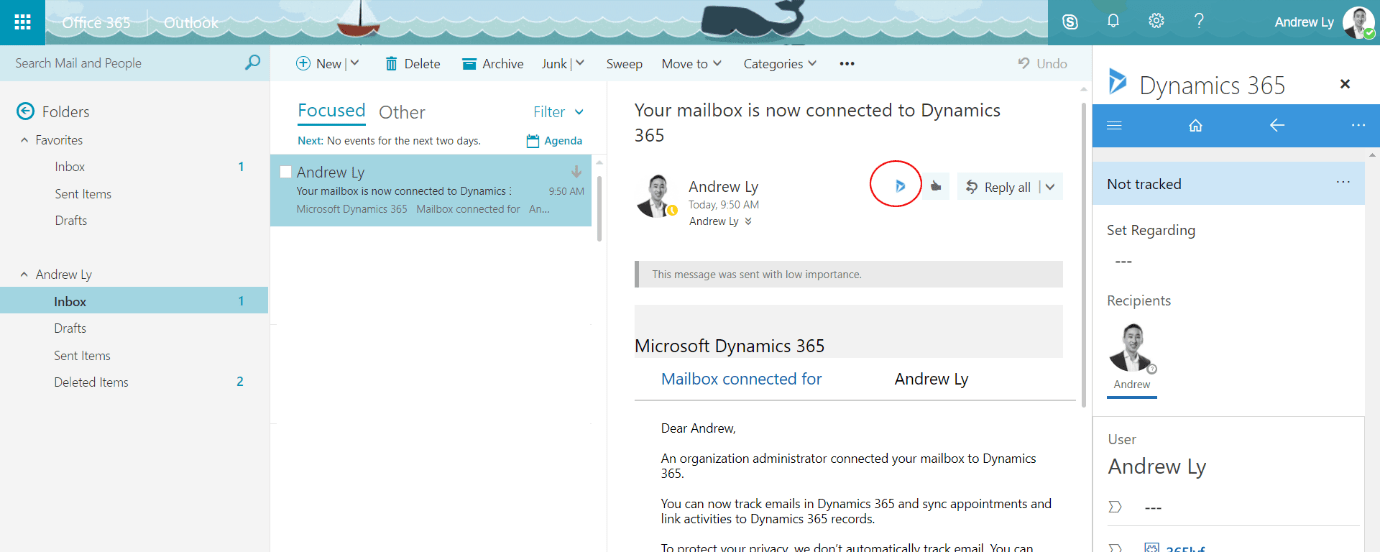Click the message list scrollbar
This screenshot has height=552, width=1380.
click(599, 208)
